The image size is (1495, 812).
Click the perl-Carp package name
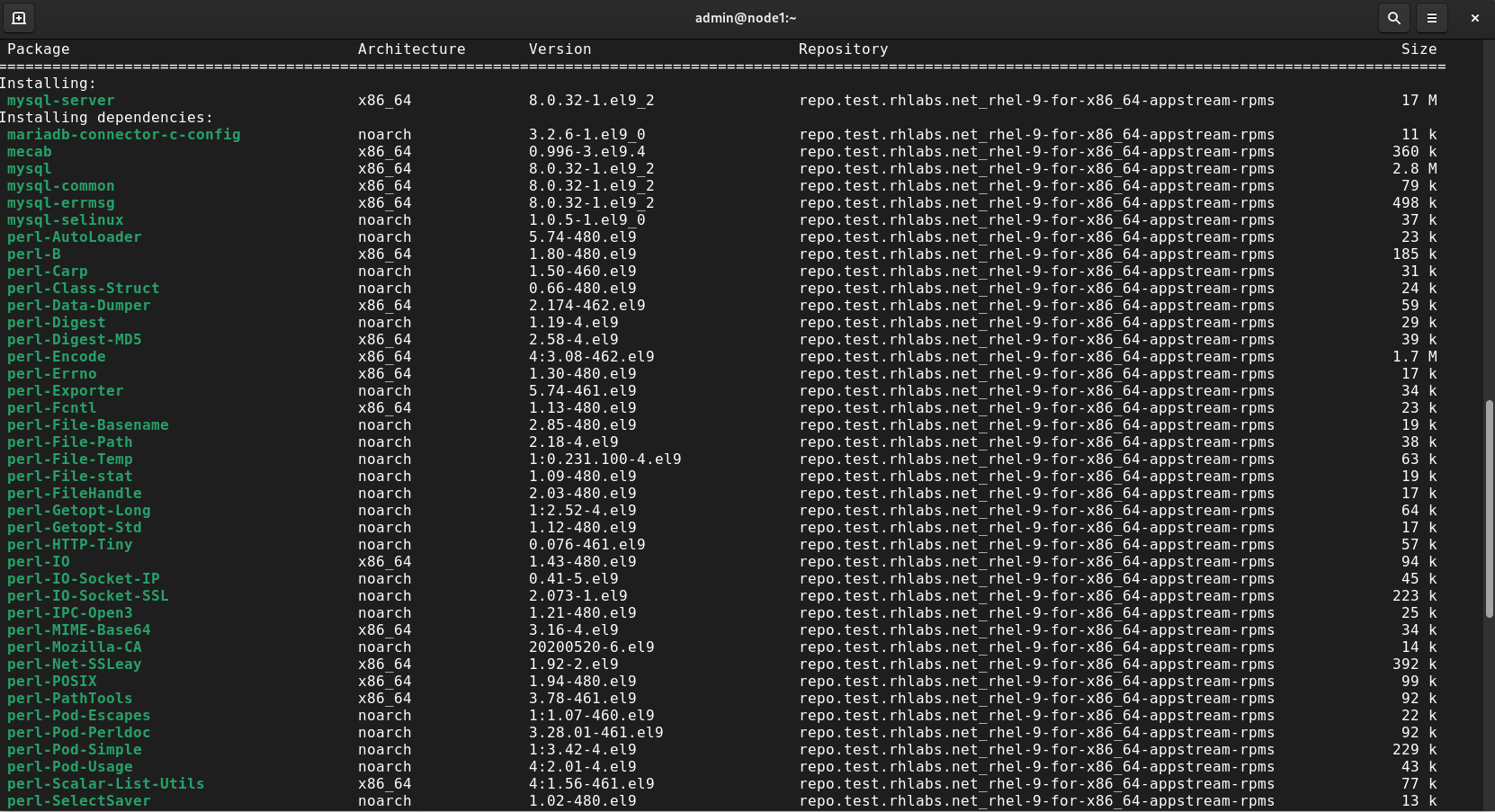[x=48, y=272]
